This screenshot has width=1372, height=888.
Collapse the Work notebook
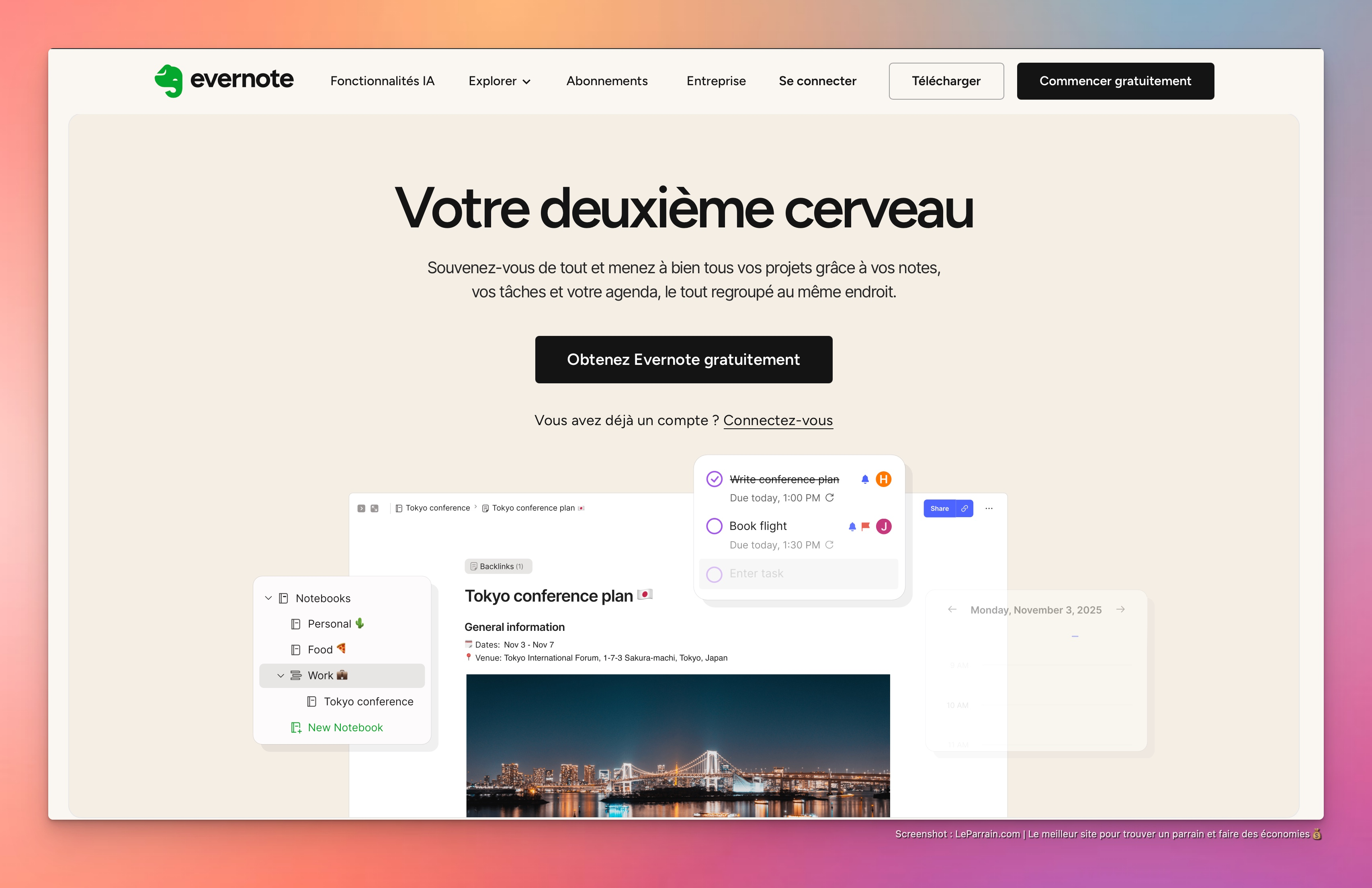pos(281,675)
